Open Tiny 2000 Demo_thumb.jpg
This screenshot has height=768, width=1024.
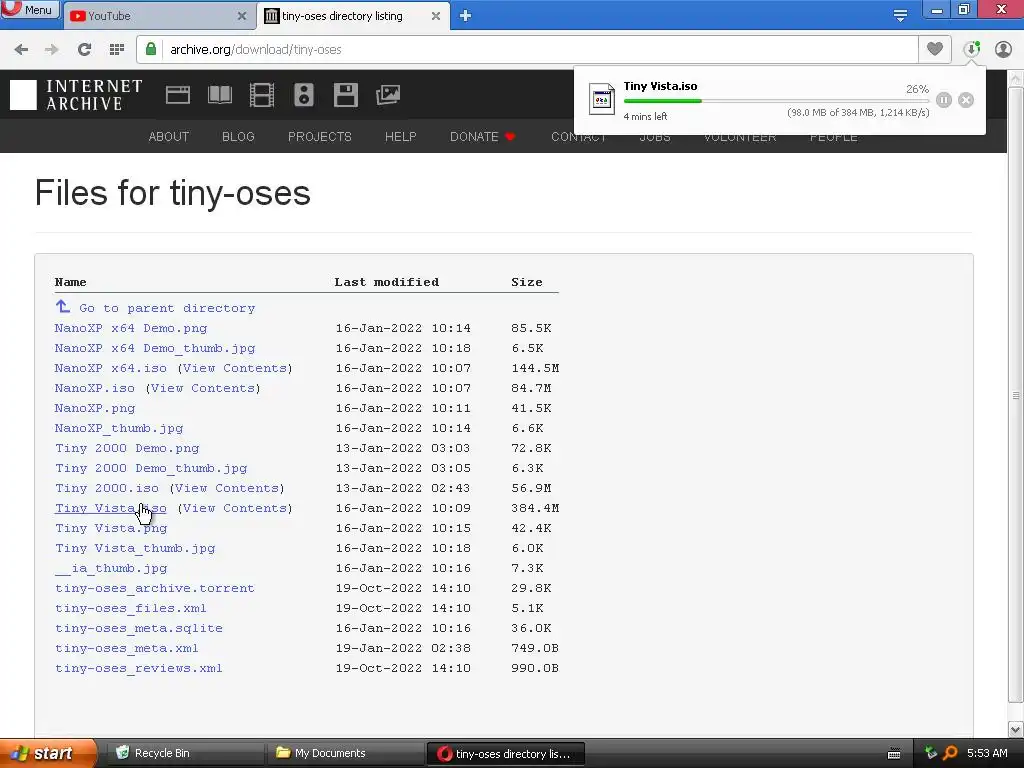(x=151, y=468)
